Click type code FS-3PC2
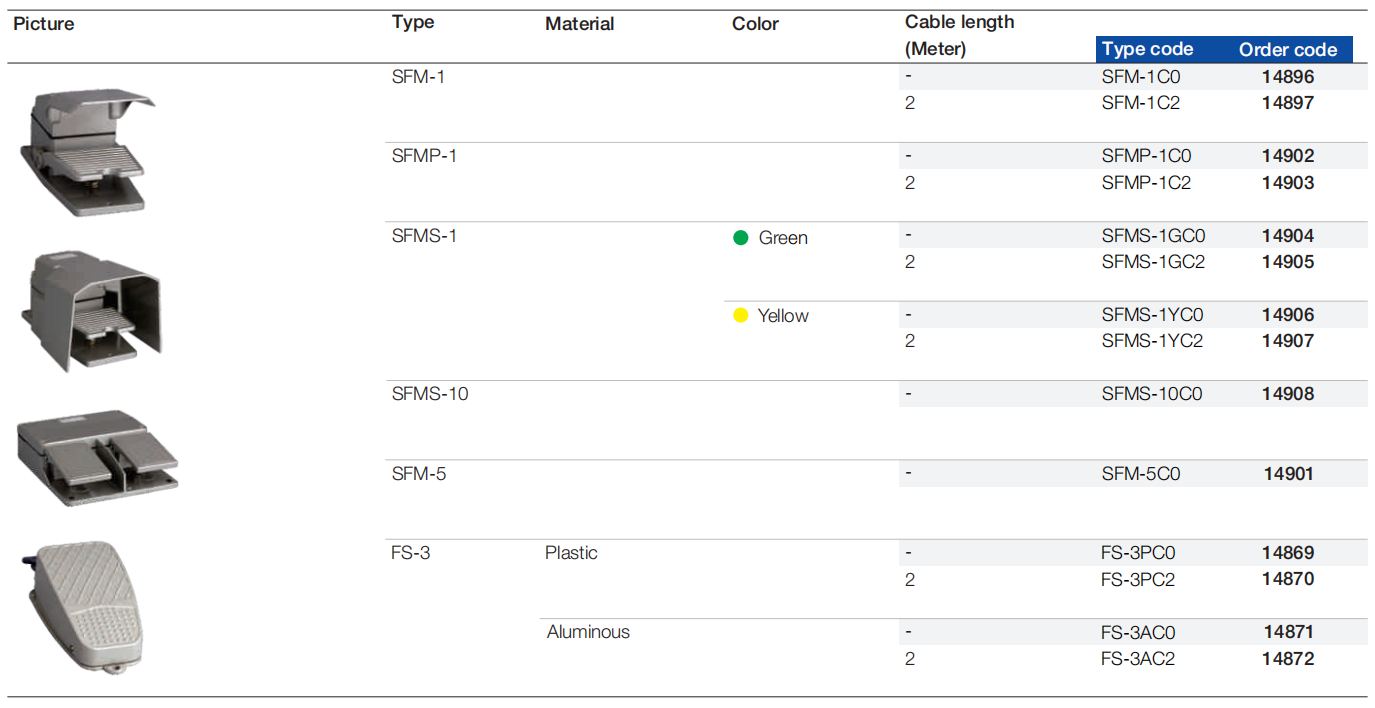This screenshot has width=1375, height=708. click(1138, 579)
